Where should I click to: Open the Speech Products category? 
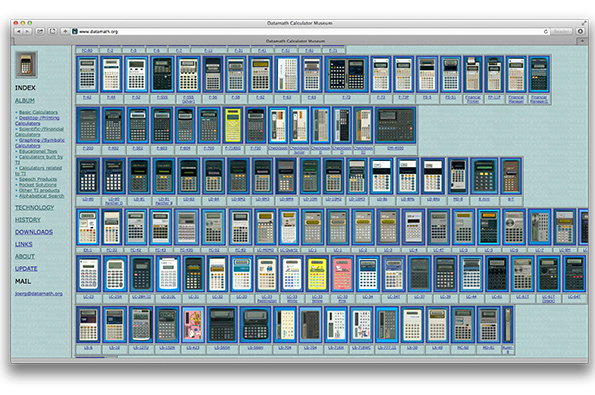pyautogui.click(x=38, y=179)
